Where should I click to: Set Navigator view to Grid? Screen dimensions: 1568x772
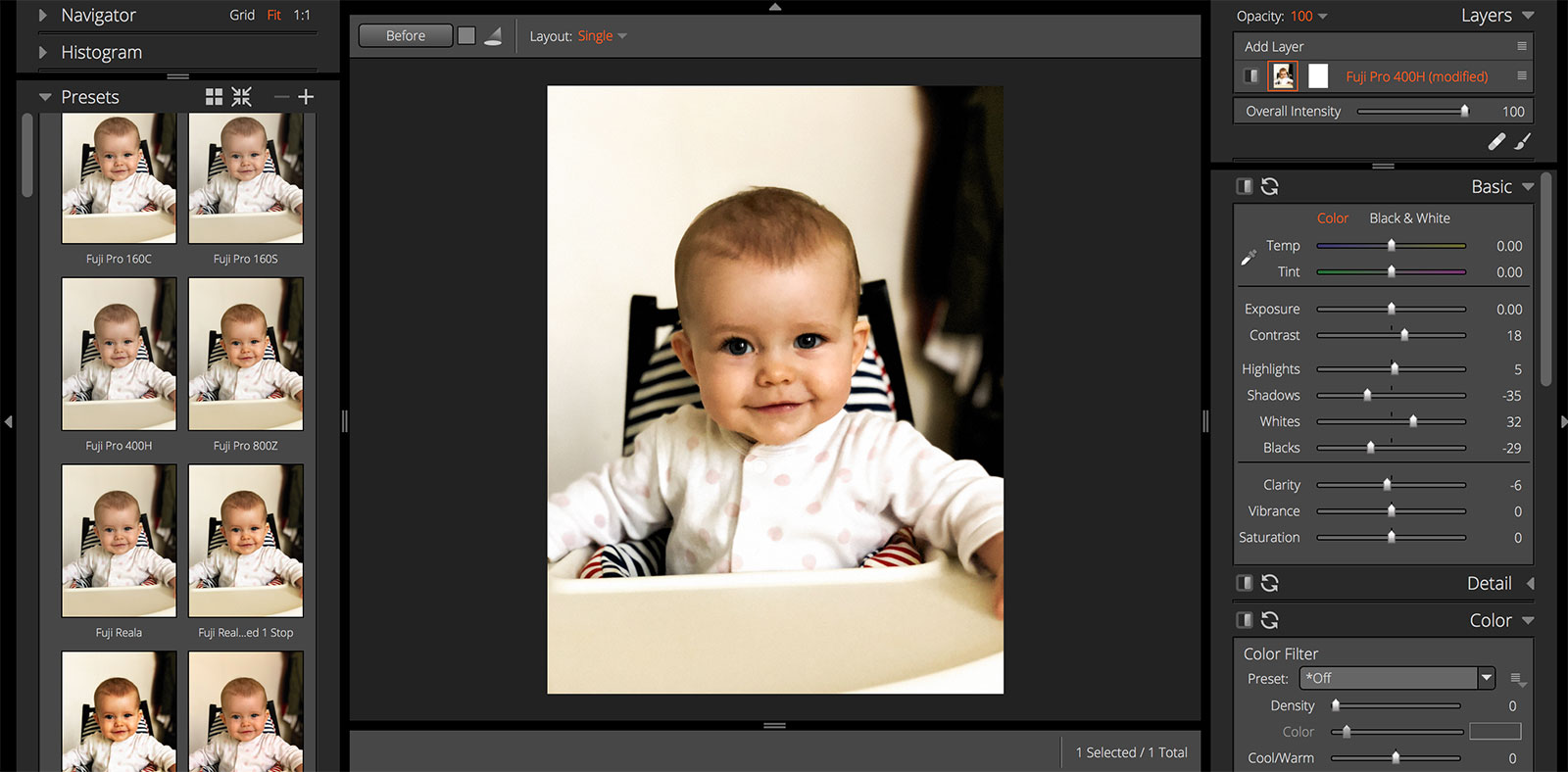[242, 15]
